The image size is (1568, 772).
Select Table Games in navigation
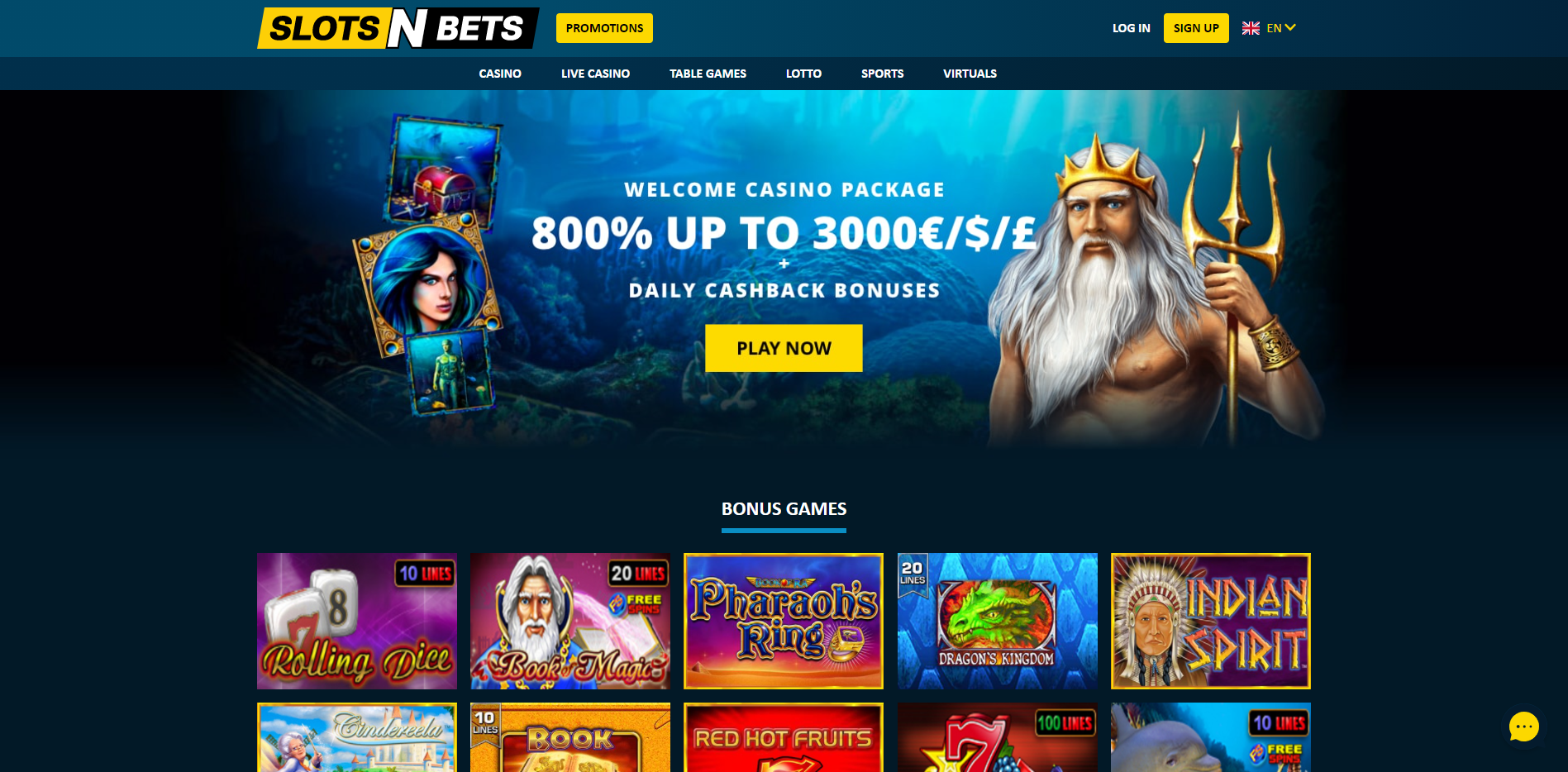pos(708,74)
